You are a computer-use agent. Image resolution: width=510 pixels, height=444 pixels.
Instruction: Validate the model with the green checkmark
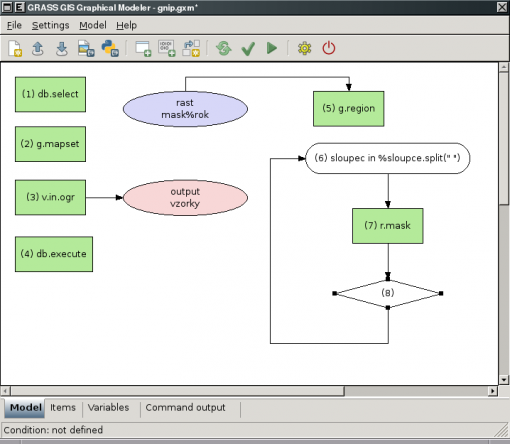[248, 49]
